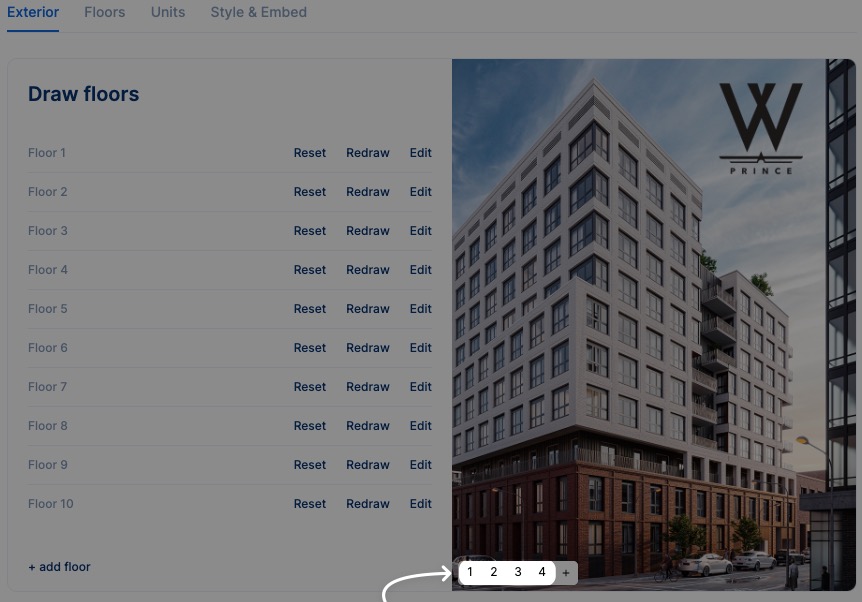Image resolution: width=862 pixels, height=602 pixels.
Task: Reset Floor 5
Action: [310, 309]
